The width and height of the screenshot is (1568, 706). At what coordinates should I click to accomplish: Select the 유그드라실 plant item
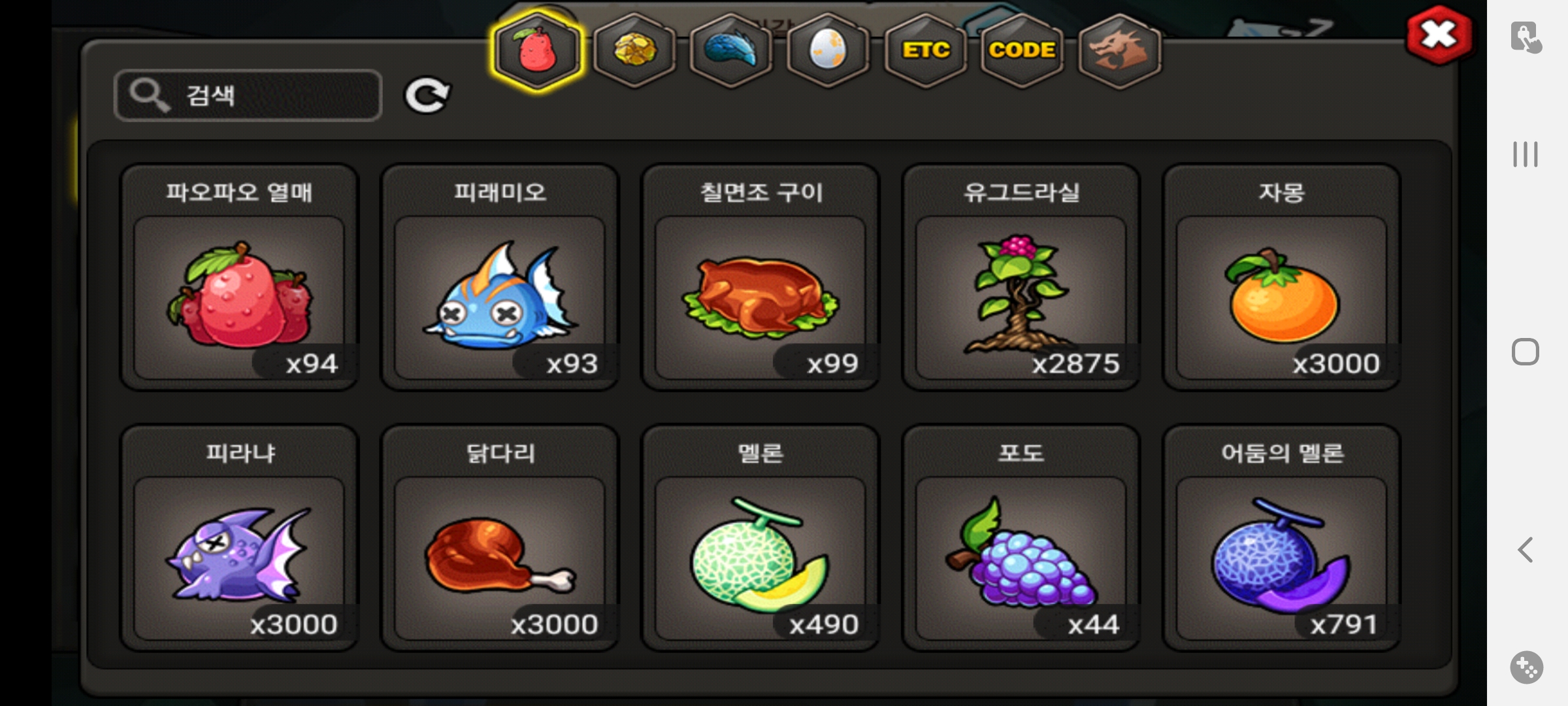[x=1021, y=277]
